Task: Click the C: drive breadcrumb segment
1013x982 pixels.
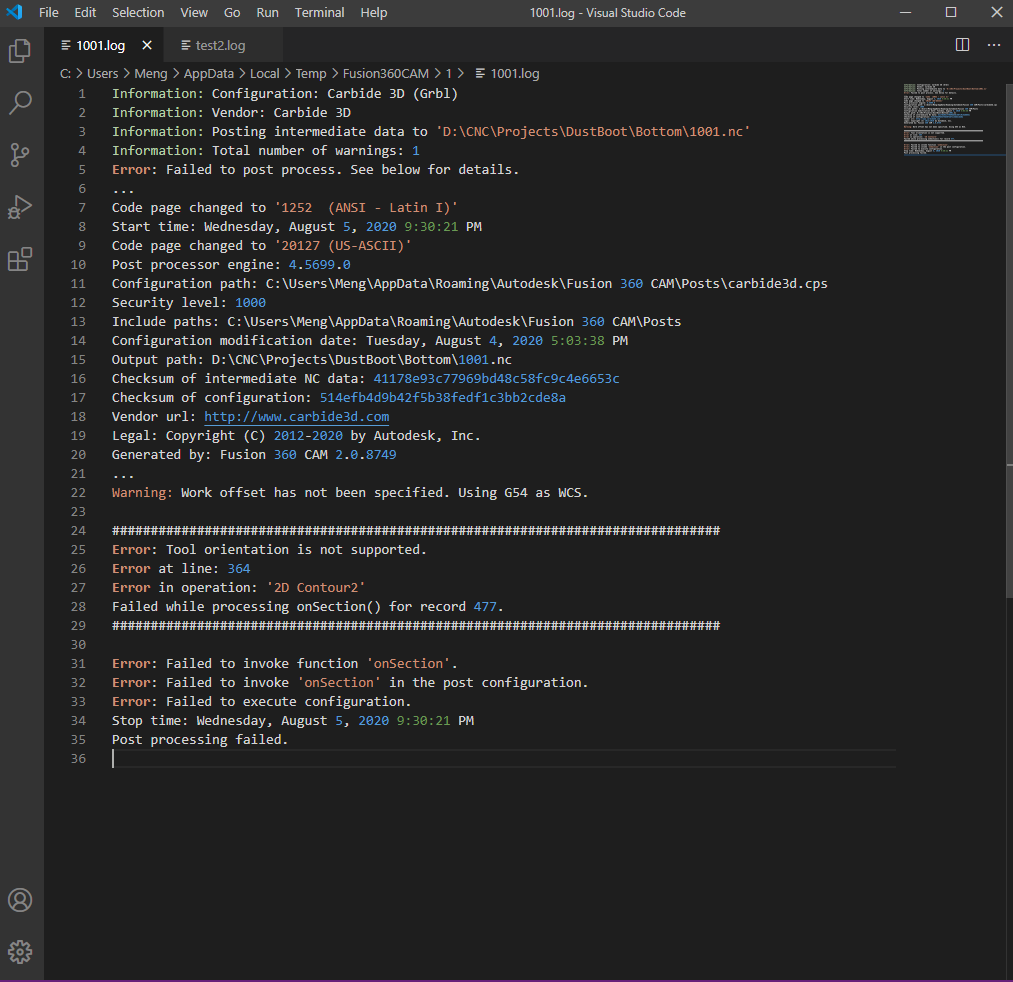Action: pyautogui.click(x=65, y=74)
